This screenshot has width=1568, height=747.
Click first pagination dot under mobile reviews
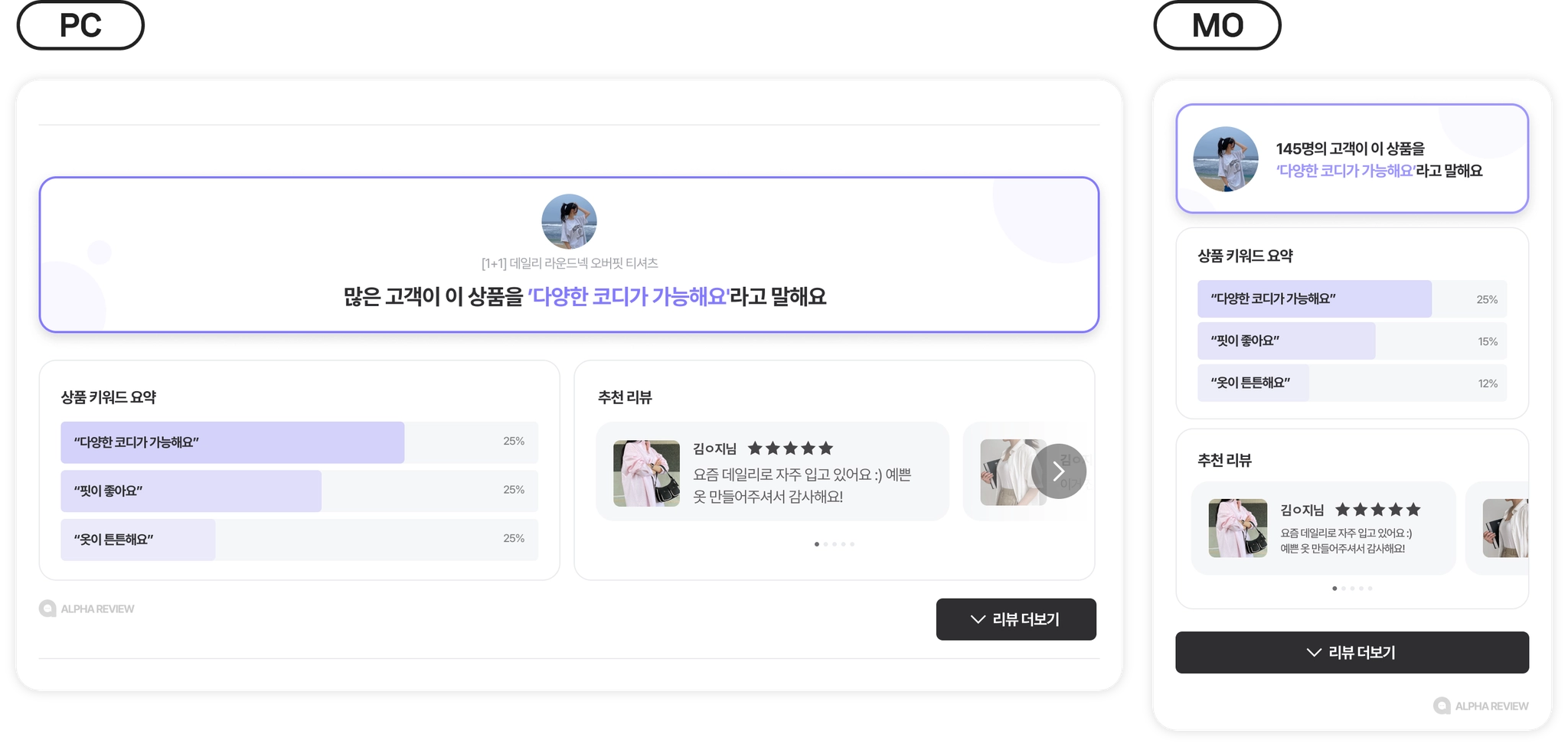tap(1334, 589)
